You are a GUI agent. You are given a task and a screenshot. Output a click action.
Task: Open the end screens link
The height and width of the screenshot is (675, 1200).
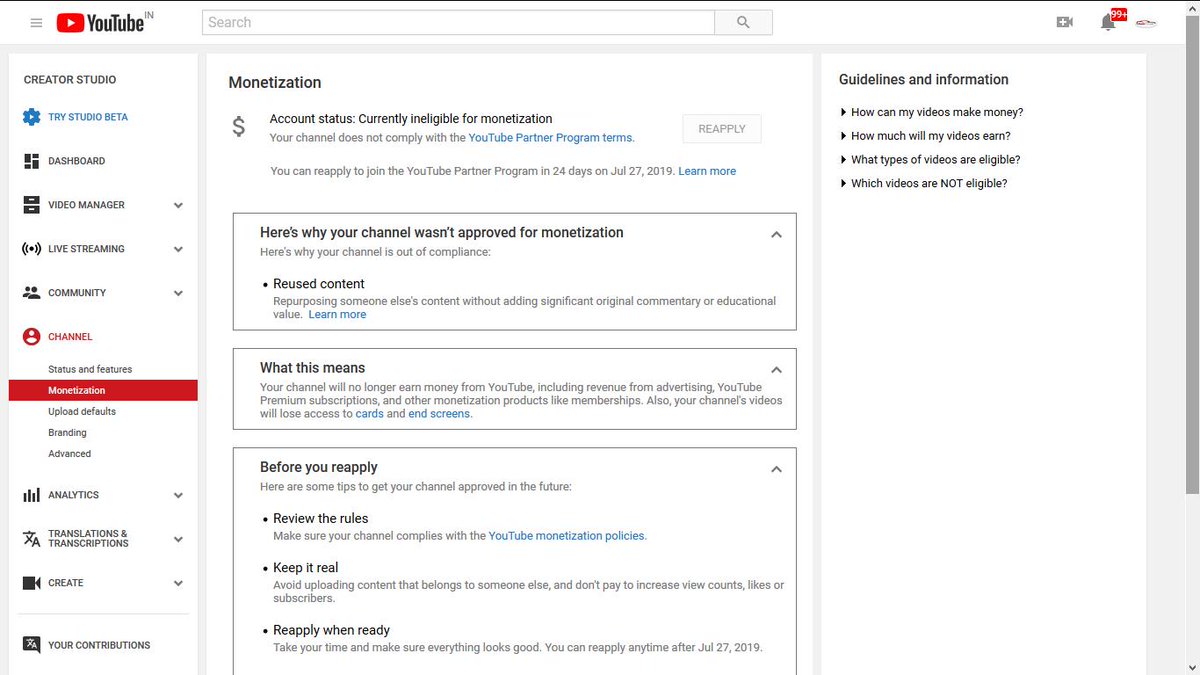(x=440, y=413)
